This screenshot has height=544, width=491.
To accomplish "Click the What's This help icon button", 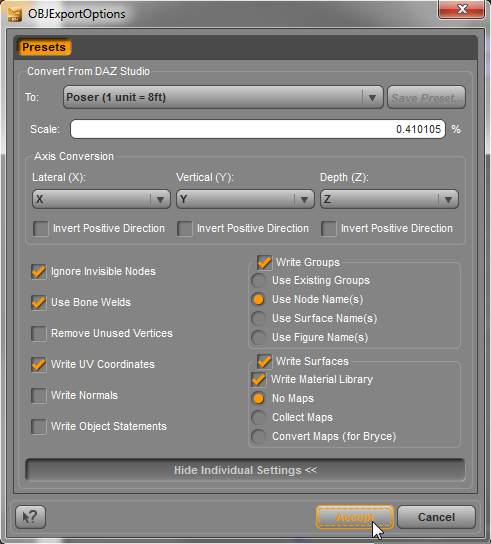I will click(x=31, y=517).
